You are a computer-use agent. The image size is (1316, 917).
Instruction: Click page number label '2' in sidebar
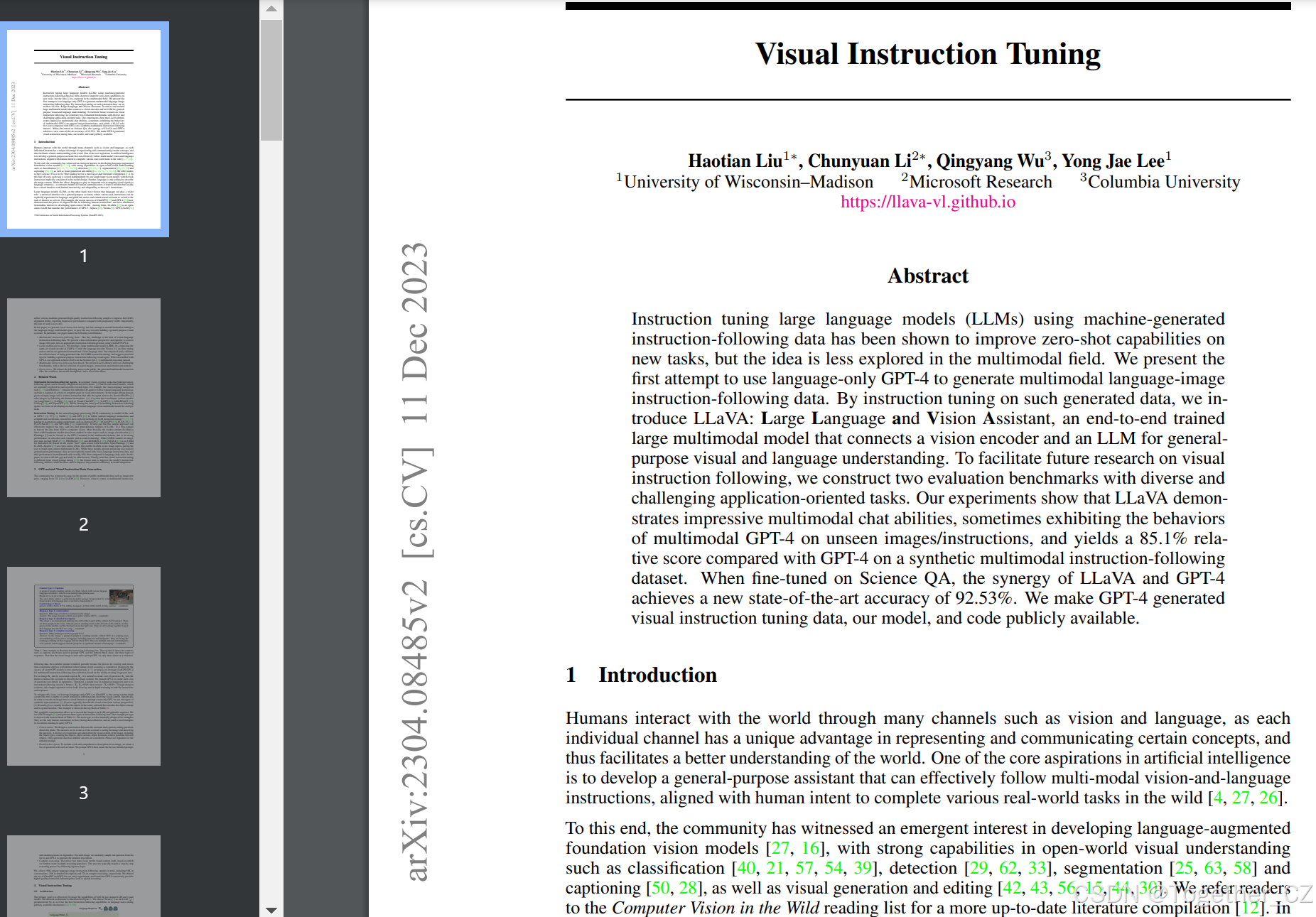84,524
